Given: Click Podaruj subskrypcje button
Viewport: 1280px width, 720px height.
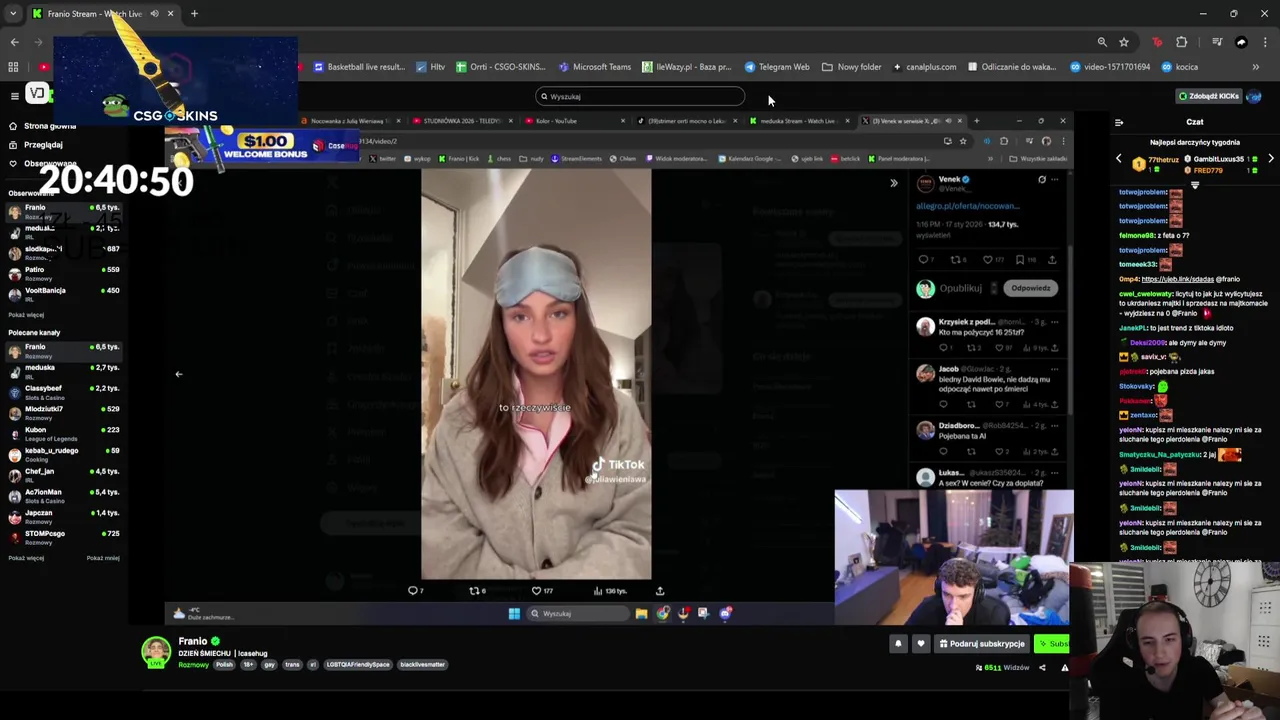Looking at the screenshot, I should 982,644.
